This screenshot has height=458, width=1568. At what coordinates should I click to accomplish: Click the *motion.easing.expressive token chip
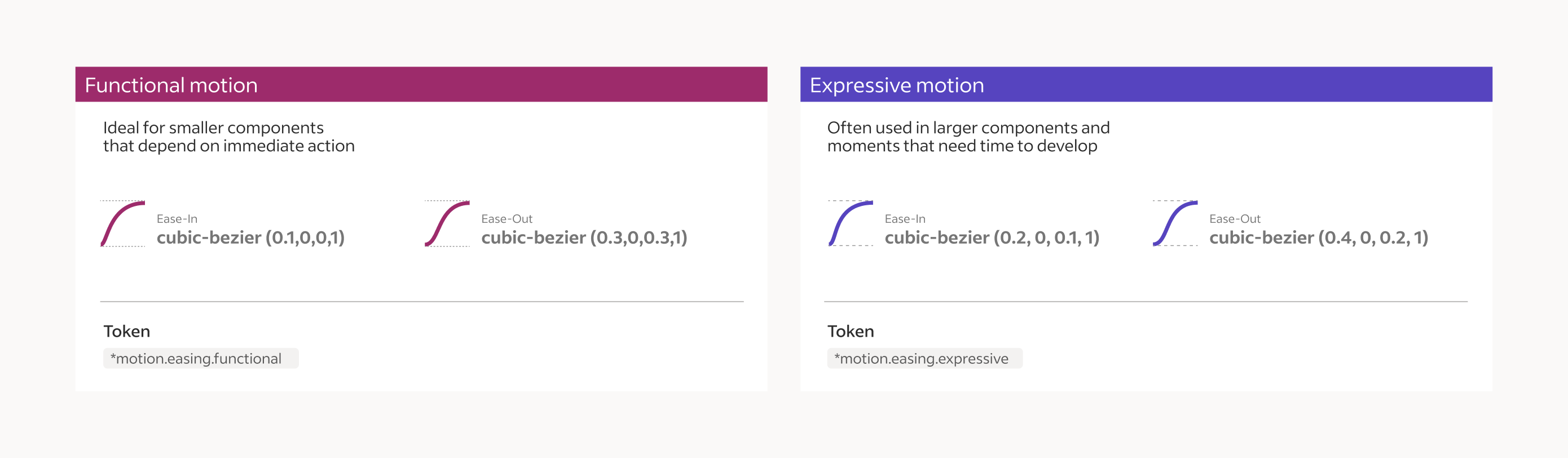click(924, 358)
